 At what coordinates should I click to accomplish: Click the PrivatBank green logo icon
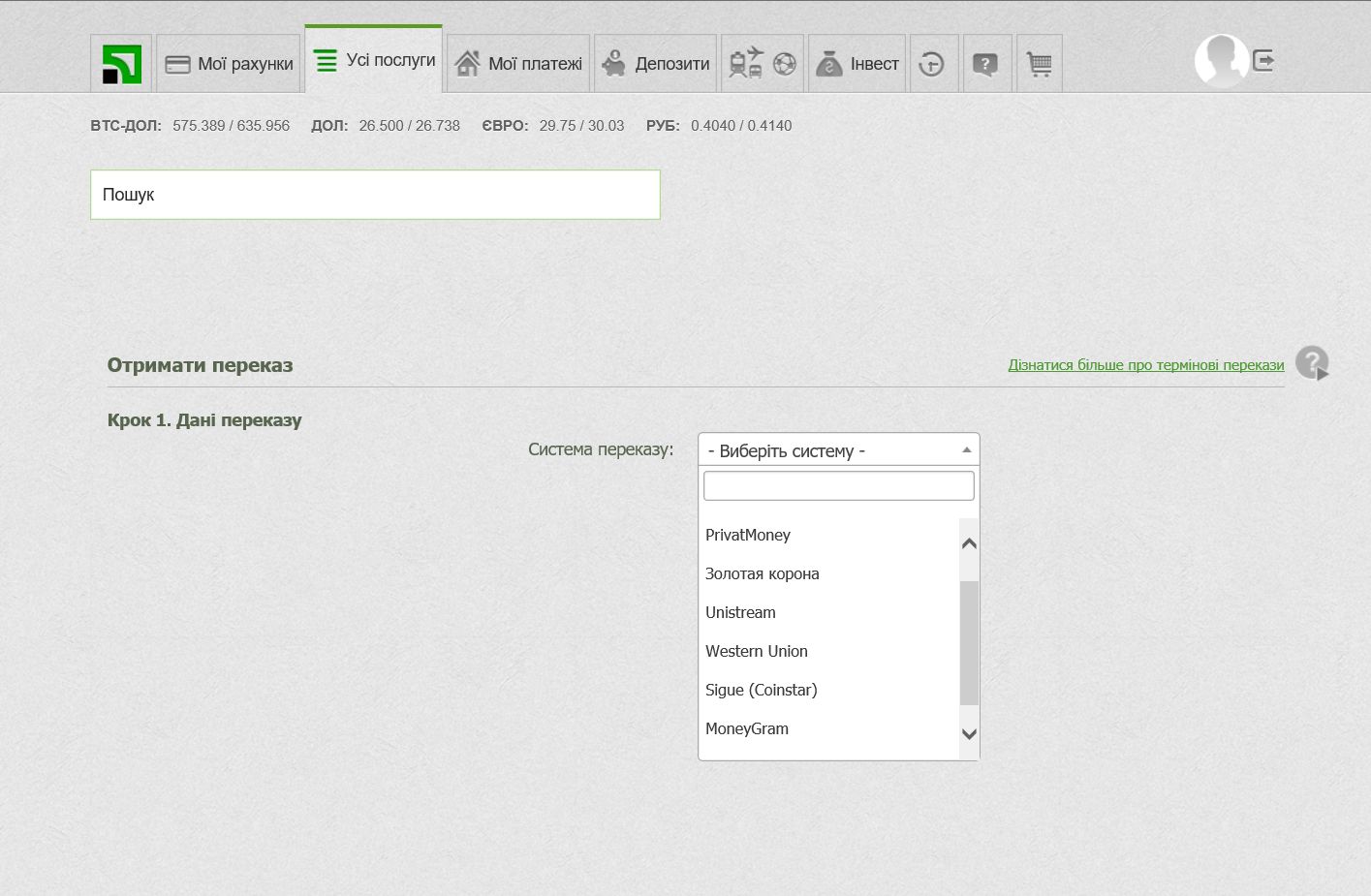pyautogui.click(x=122, y=64)
